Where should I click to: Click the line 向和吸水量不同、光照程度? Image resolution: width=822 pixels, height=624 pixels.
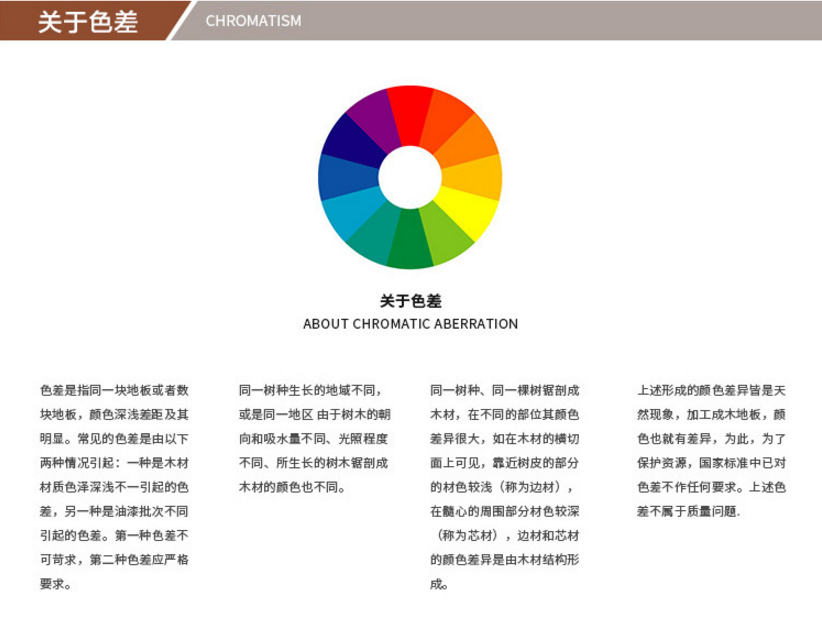(x=313, y=439)
